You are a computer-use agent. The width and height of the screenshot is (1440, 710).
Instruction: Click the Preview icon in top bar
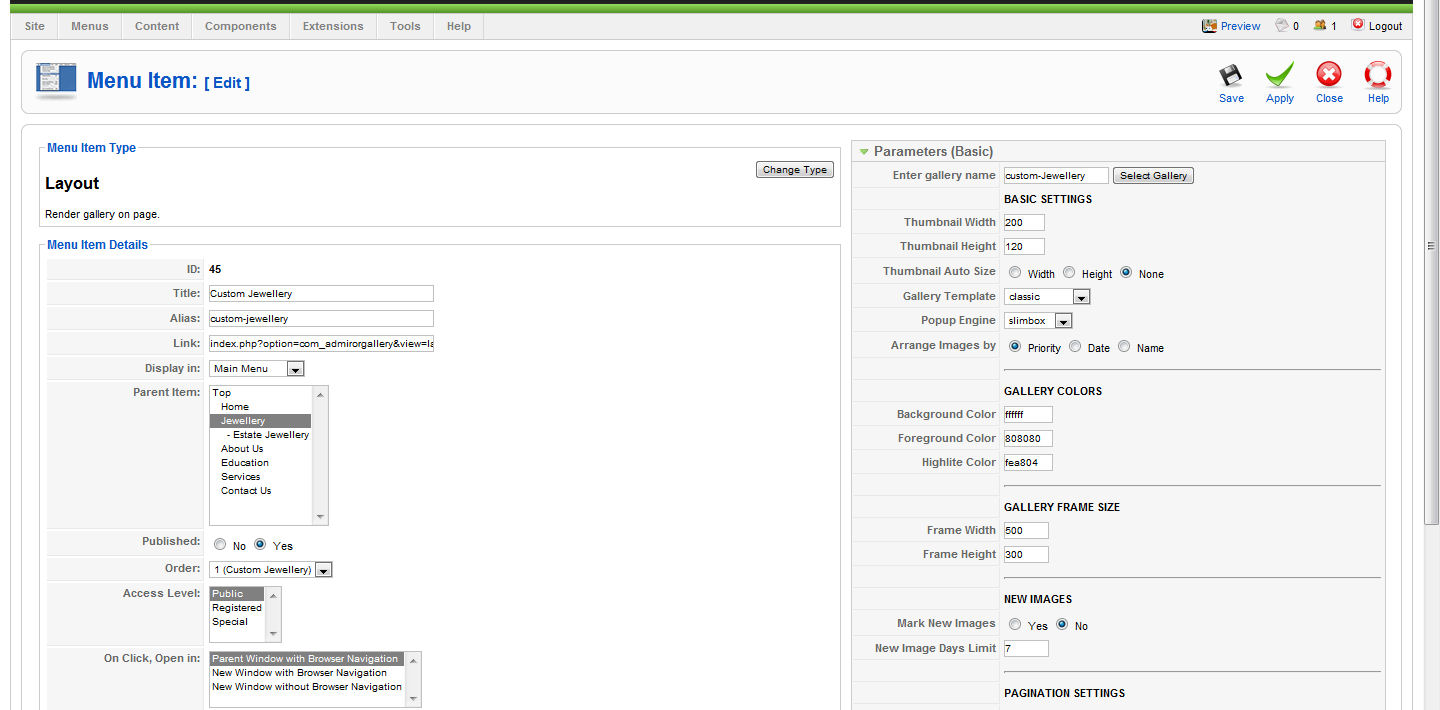pyautogui.click(x=1209, y=26)
